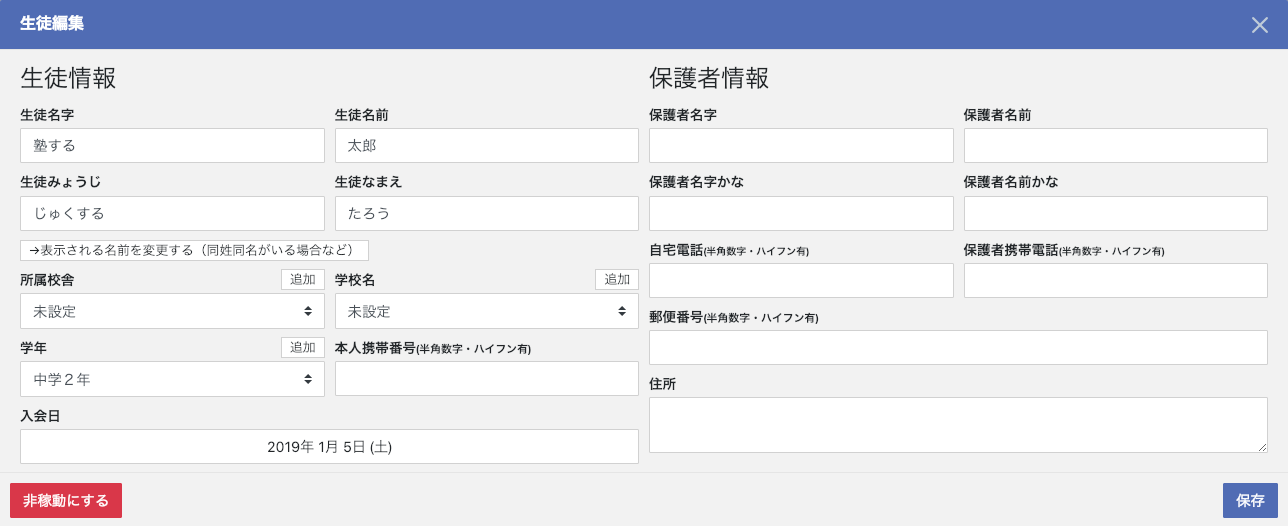The image size is (1288, 526).
Task: Open the 学年 dropdown showing 中学２年
Action: pos(172,379)
